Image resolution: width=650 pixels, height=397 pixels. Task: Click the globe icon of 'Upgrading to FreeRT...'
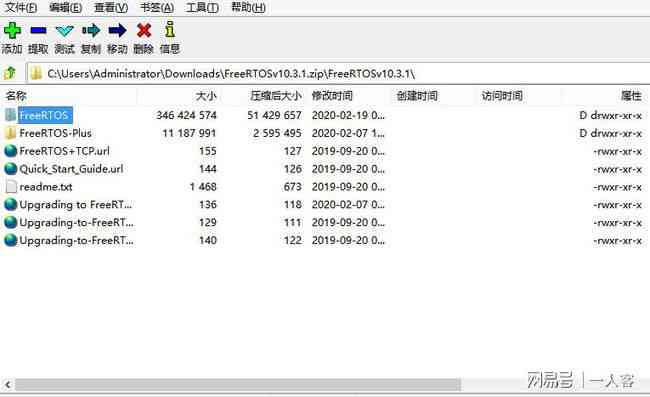tap(10, 204)
